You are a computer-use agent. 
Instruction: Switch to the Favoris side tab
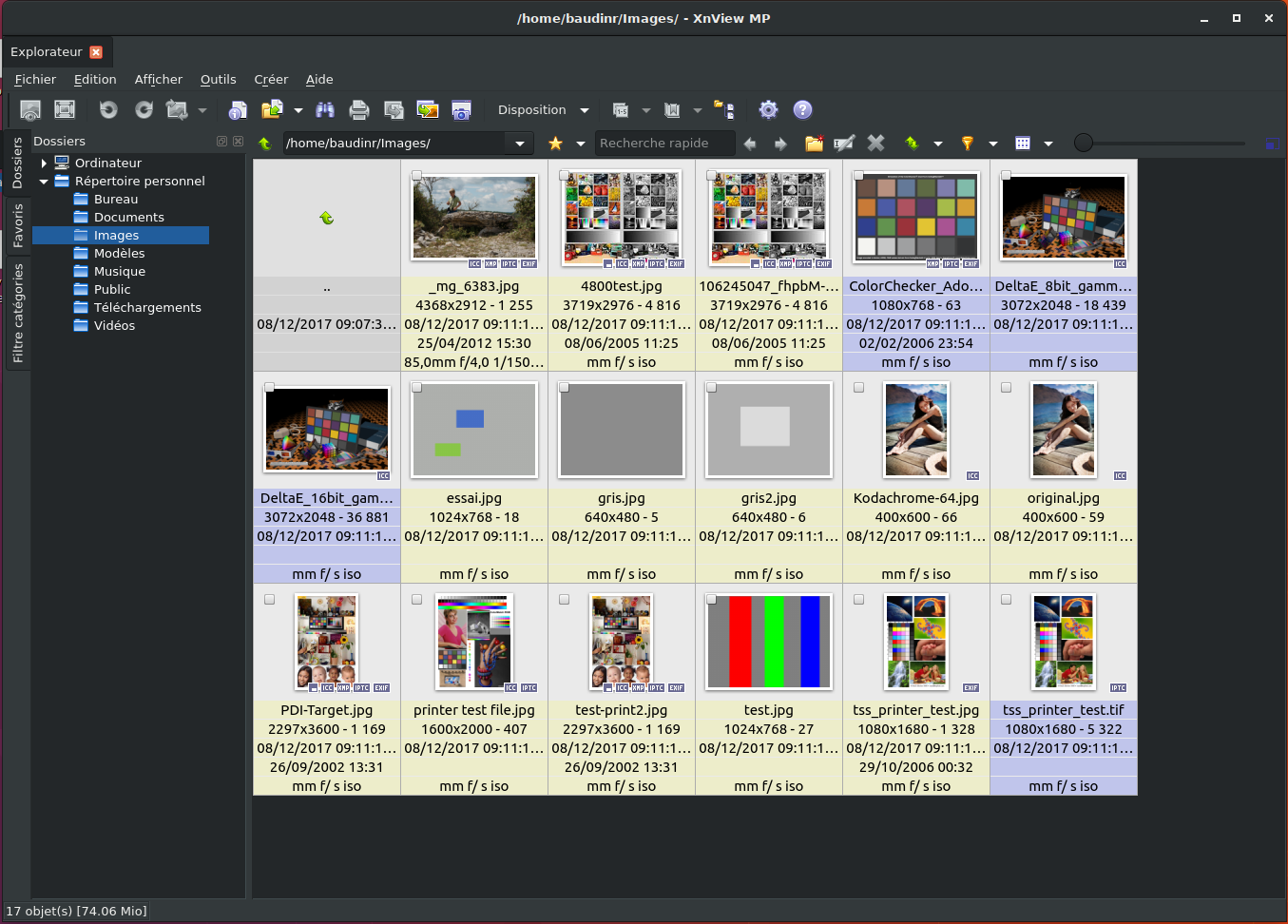(x=17, y=225)
